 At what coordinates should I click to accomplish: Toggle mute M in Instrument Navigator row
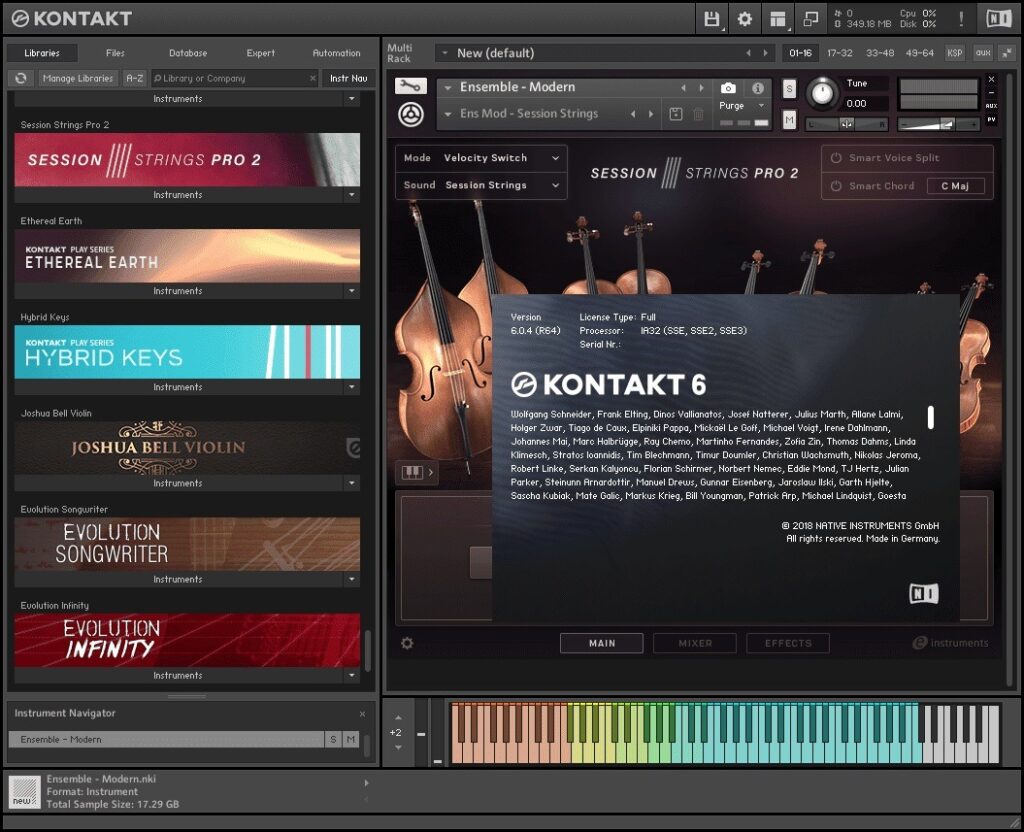point(351,739)
